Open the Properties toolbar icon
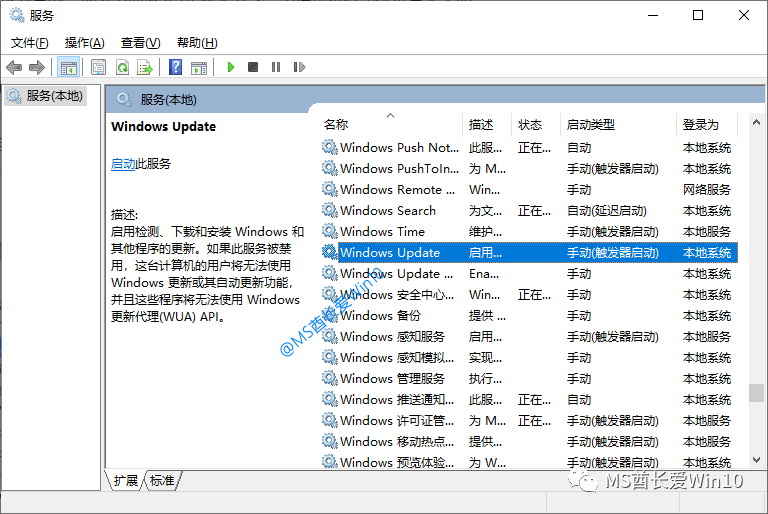Viewport: 768px width, 514px height. (x=98, y=67)
